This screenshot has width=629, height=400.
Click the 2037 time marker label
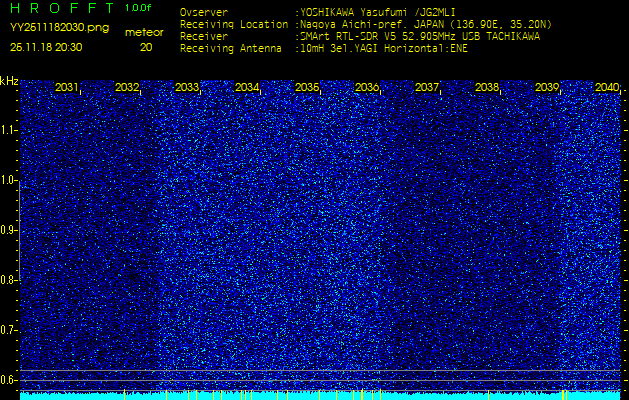click(x=427, y=87)
